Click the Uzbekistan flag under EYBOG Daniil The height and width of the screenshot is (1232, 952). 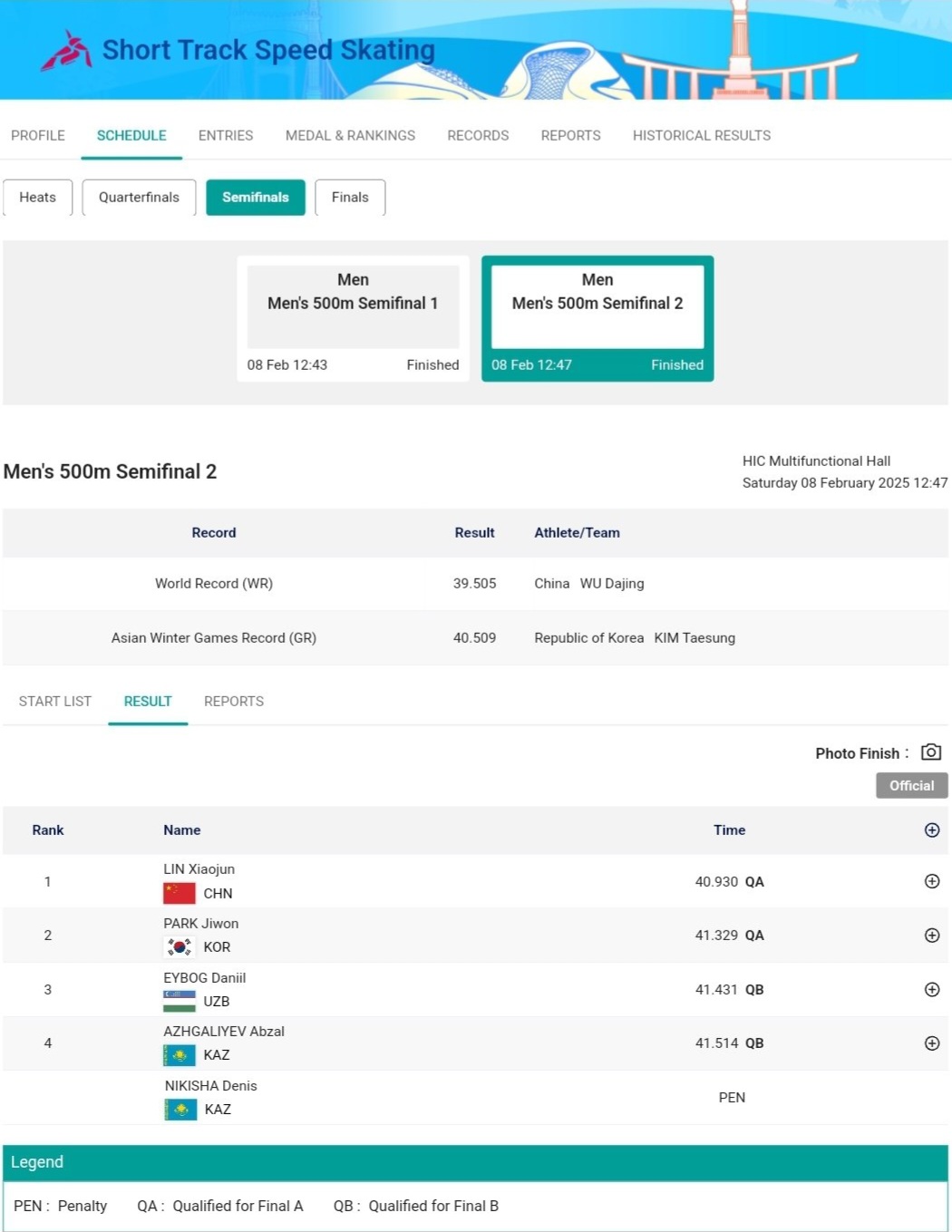180,1001
